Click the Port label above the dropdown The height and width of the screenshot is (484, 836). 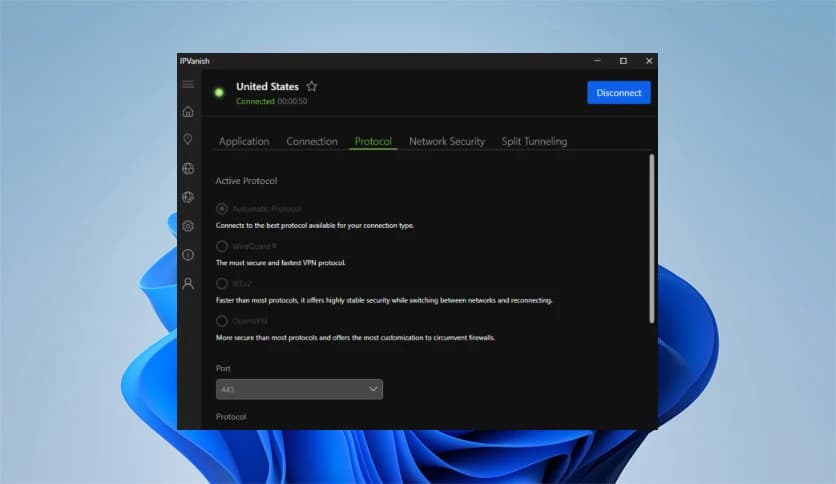[x=223, y=368]
